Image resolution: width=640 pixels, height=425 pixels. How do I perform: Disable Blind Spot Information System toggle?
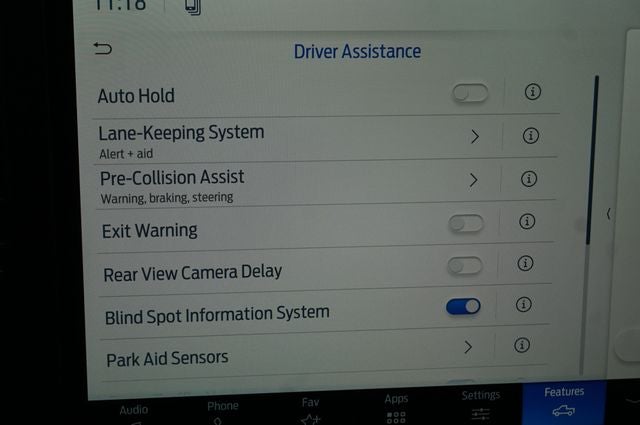coord(463,306)
